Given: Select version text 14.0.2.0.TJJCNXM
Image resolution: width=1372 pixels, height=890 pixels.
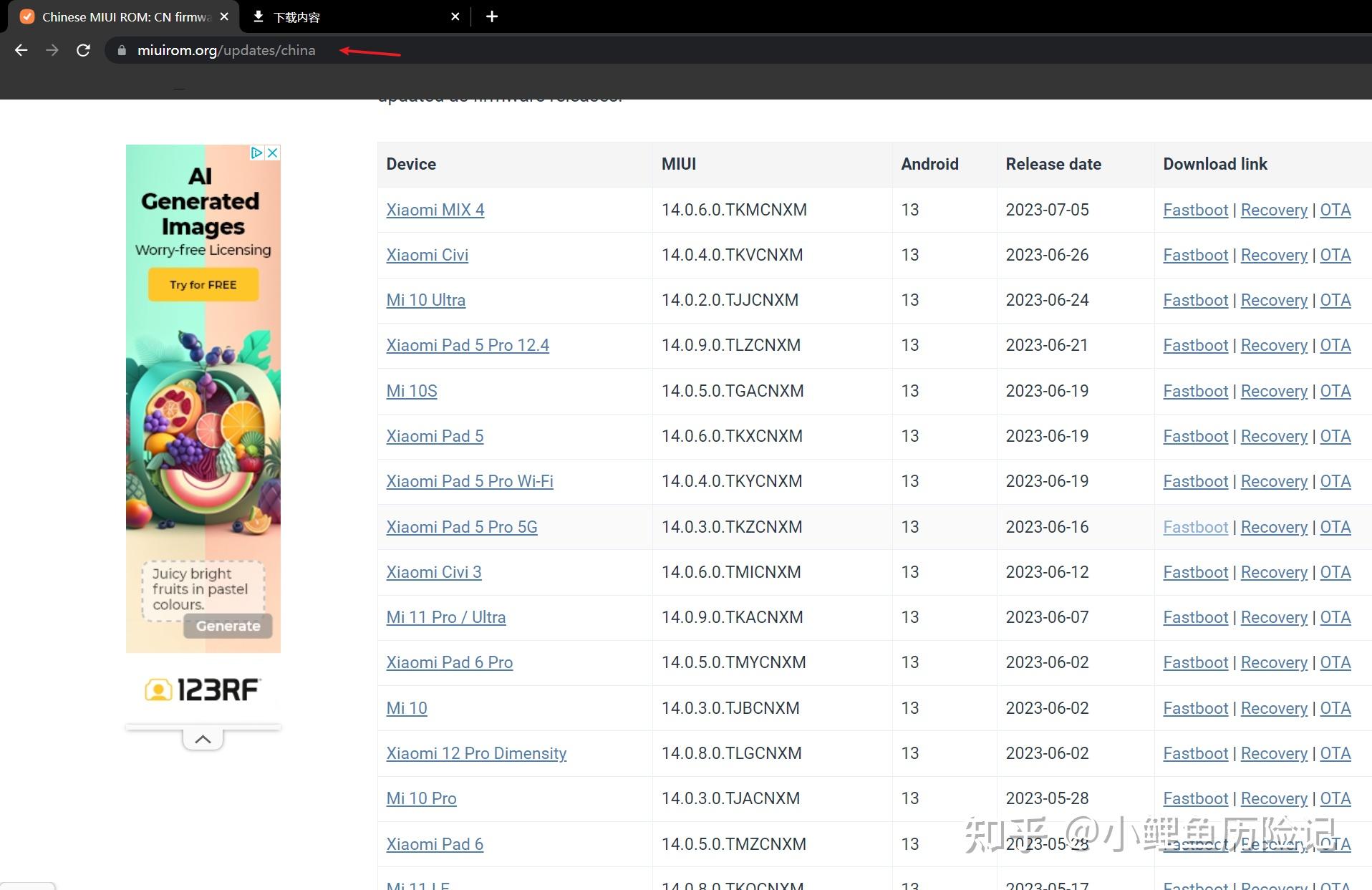Looking at the screenshot, I should (x=730, y=300).
